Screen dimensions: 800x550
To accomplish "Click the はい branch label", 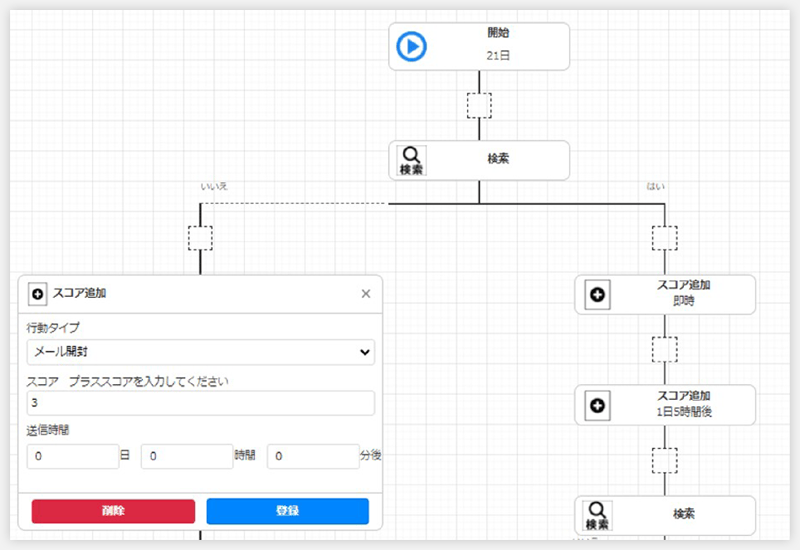I will pyautogui.click(x=656, y=186).
